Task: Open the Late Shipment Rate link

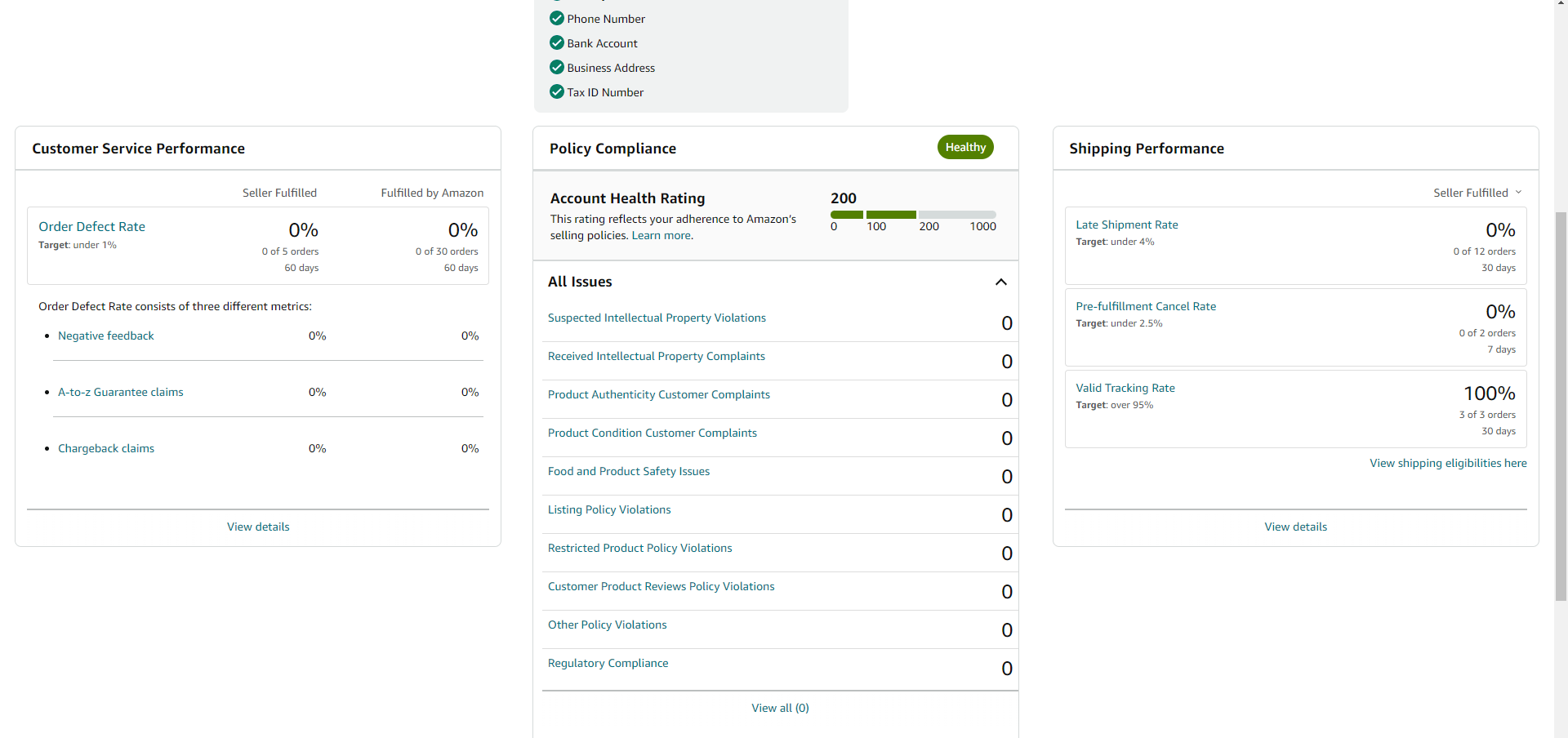Action: point(1127,225)
